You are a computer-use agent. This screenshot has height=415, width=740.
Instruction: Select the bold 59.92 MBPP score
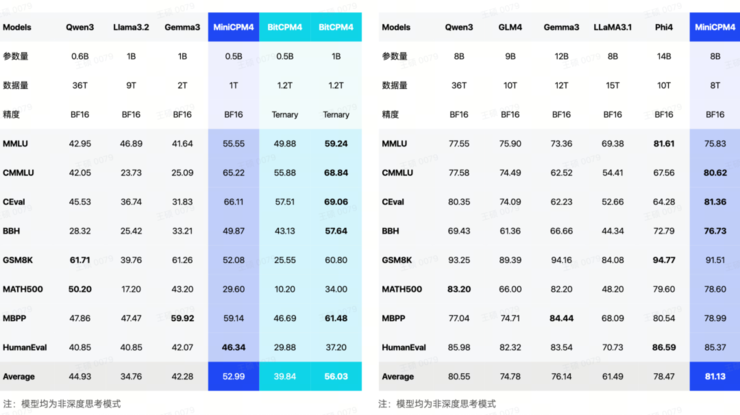[x=182, y=318]
